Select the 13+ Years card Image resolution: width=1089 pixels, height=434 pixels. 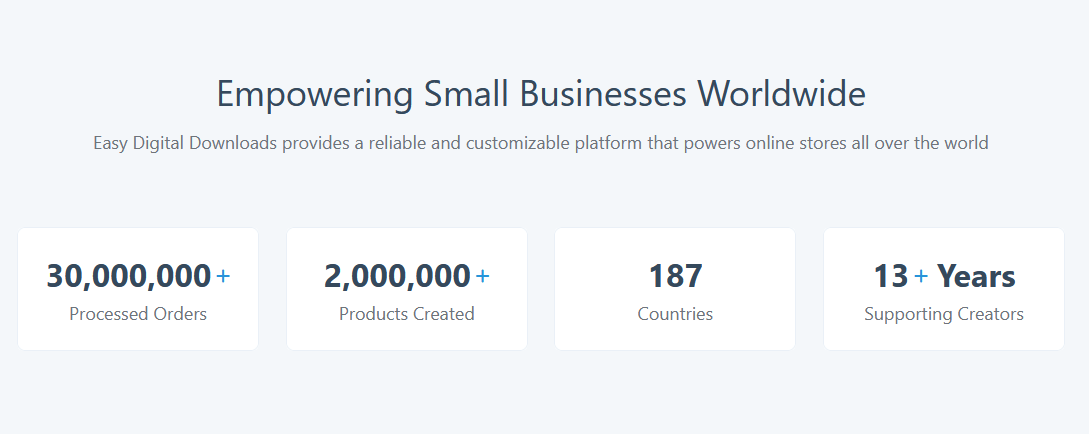pos(944,289)
